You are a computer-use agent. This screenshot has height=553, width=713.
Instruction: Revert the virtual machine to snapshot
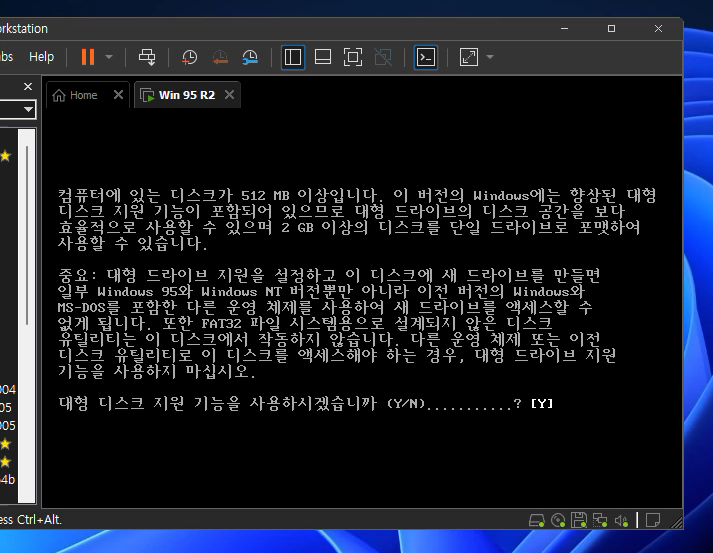[220, 57]
